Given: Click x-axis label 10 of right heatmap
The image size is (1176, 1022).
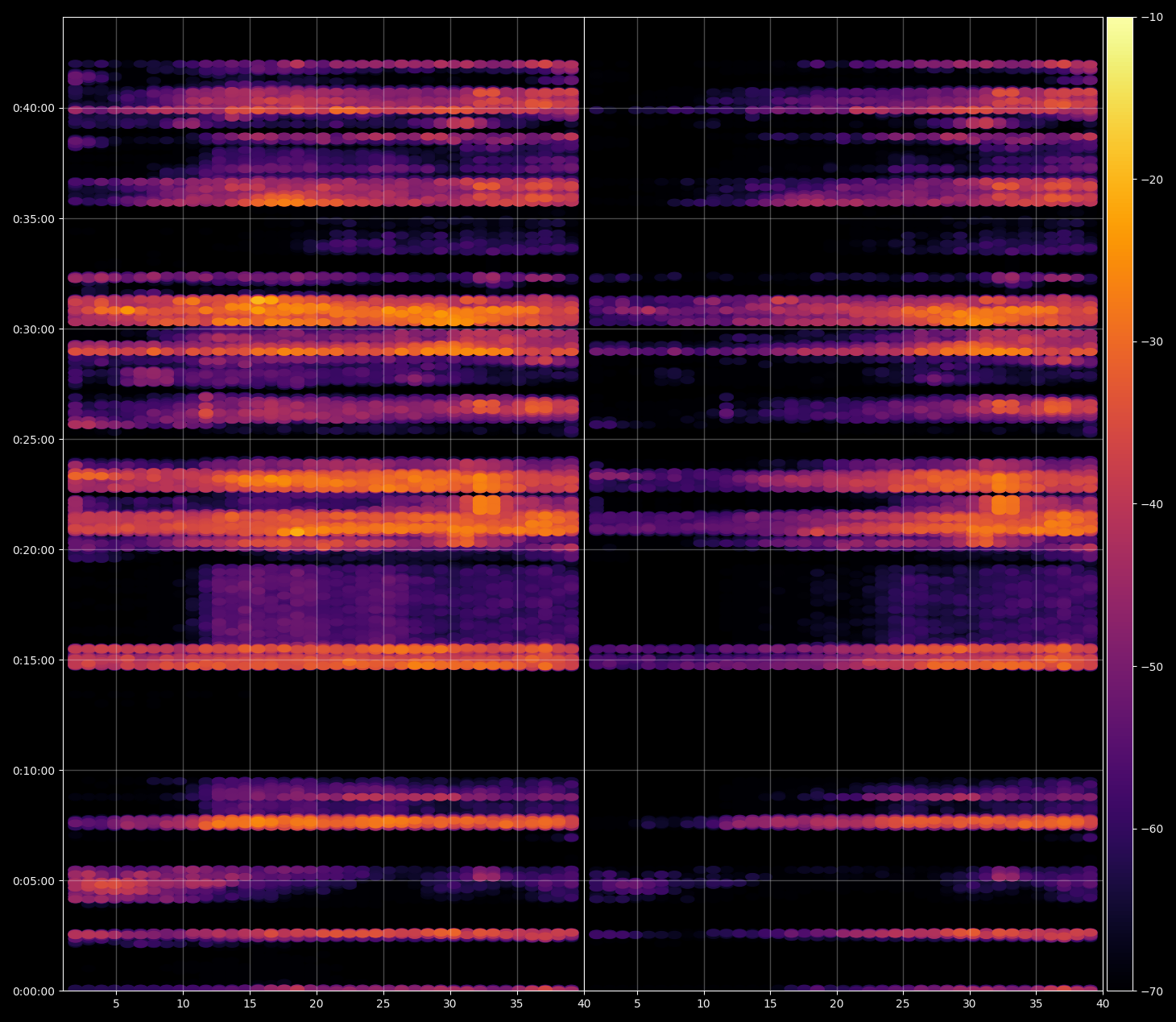Looking at the screenshot, I should [x=703, y=1003].
